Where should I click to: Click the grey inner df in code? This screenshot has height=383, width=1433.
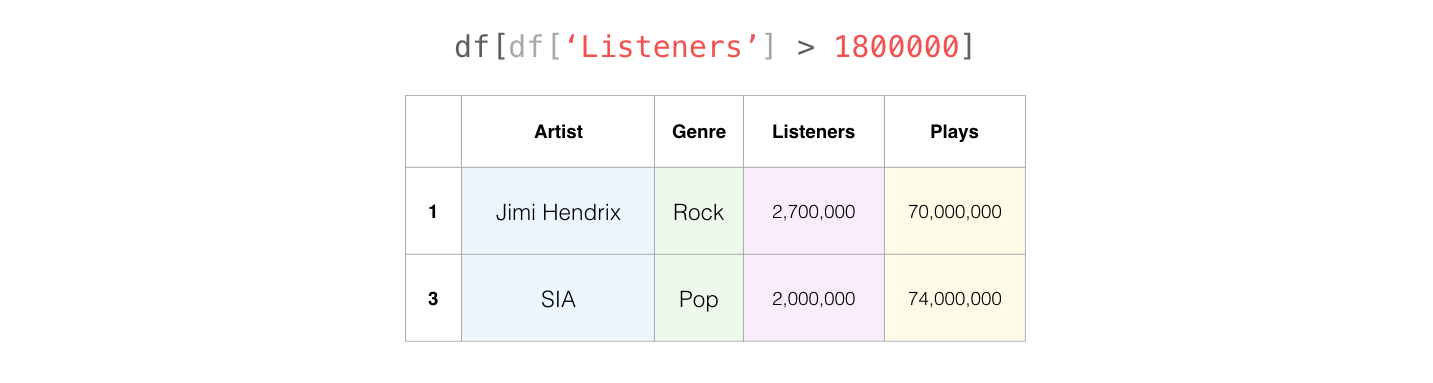[526, 46]
